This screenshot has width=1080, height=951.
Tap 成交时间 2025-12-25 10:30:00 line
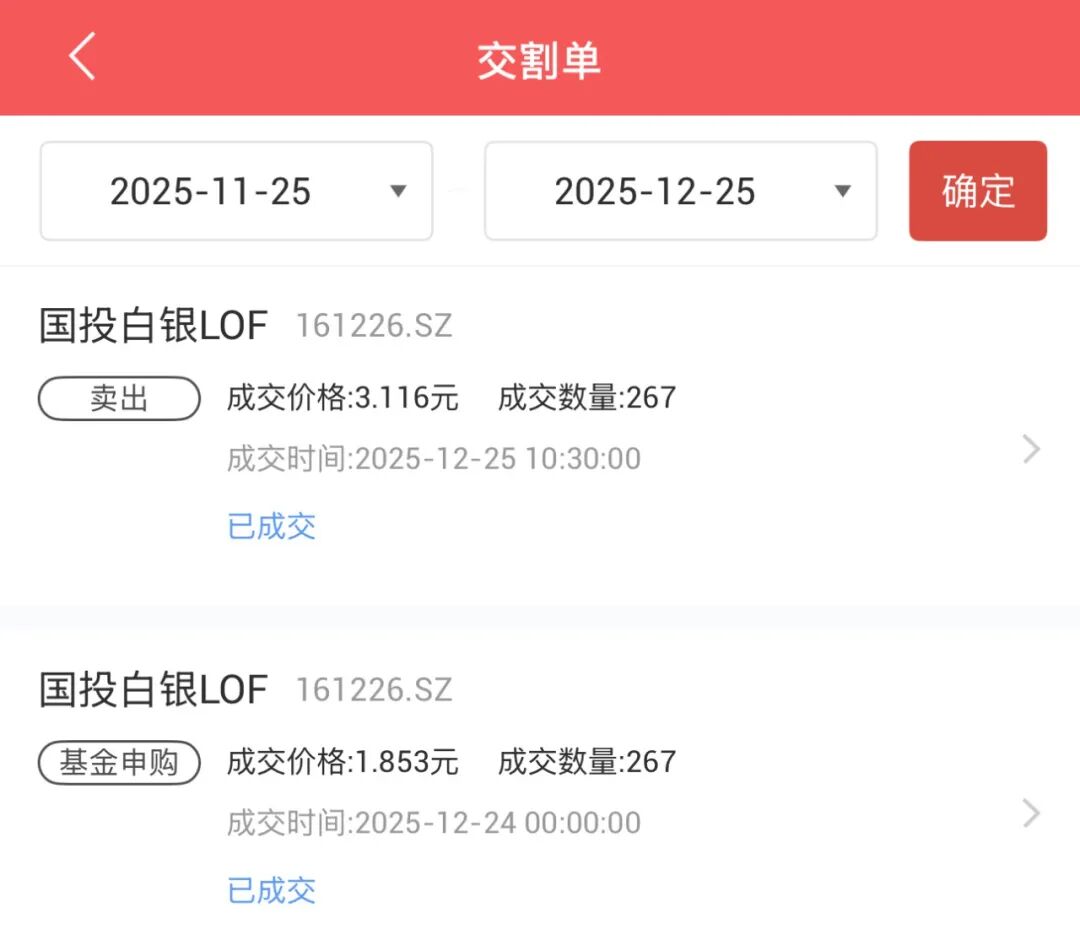coord(434,459)
